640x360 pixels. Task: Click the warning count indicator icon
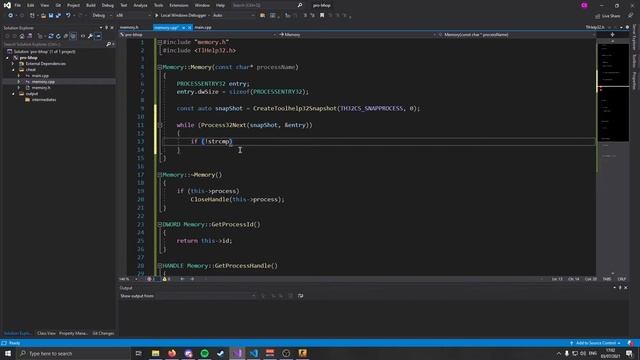[x=165, y=279]
